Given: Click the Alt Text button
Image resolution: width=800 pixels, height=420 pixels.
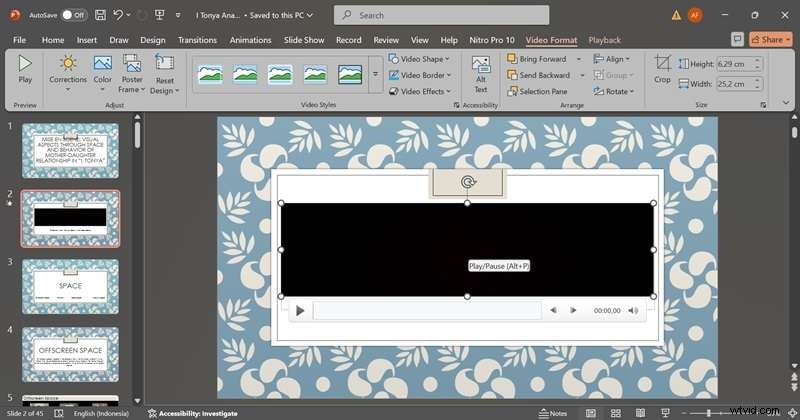Looking at the screenshot, I should (481, 75).
